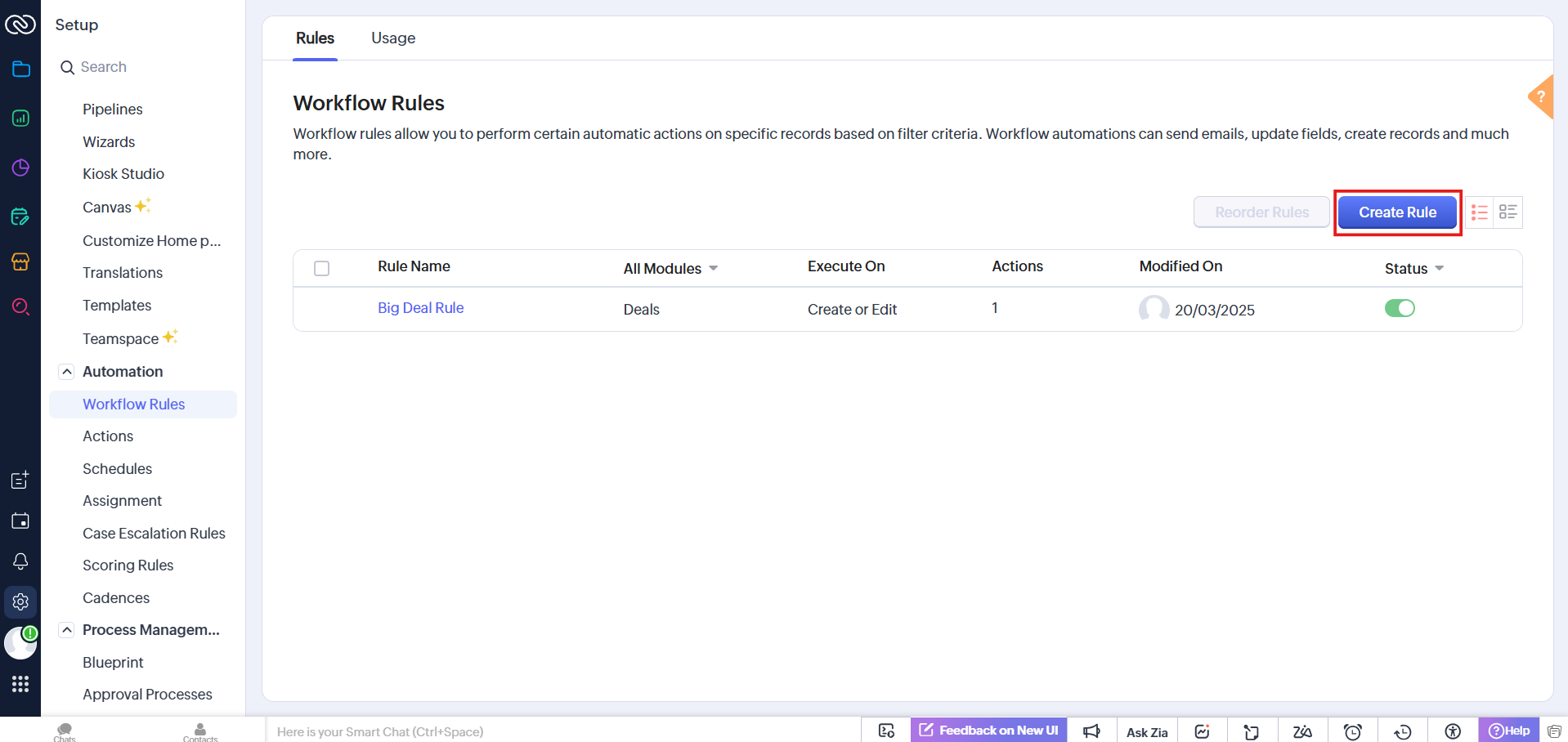Click the Create Rule button
The height and width of the screenshot is (742, 1568).
[1397, 212]
